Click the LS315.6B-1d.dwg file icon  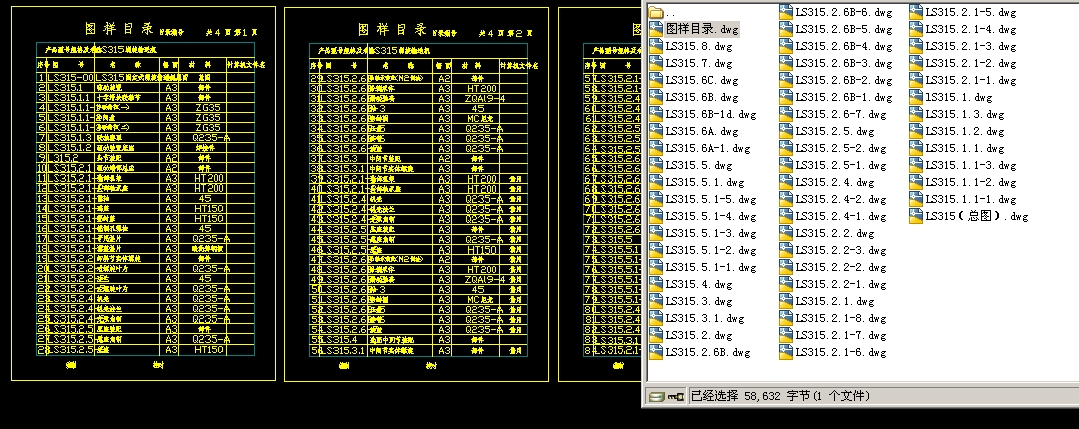click(656, 114)
